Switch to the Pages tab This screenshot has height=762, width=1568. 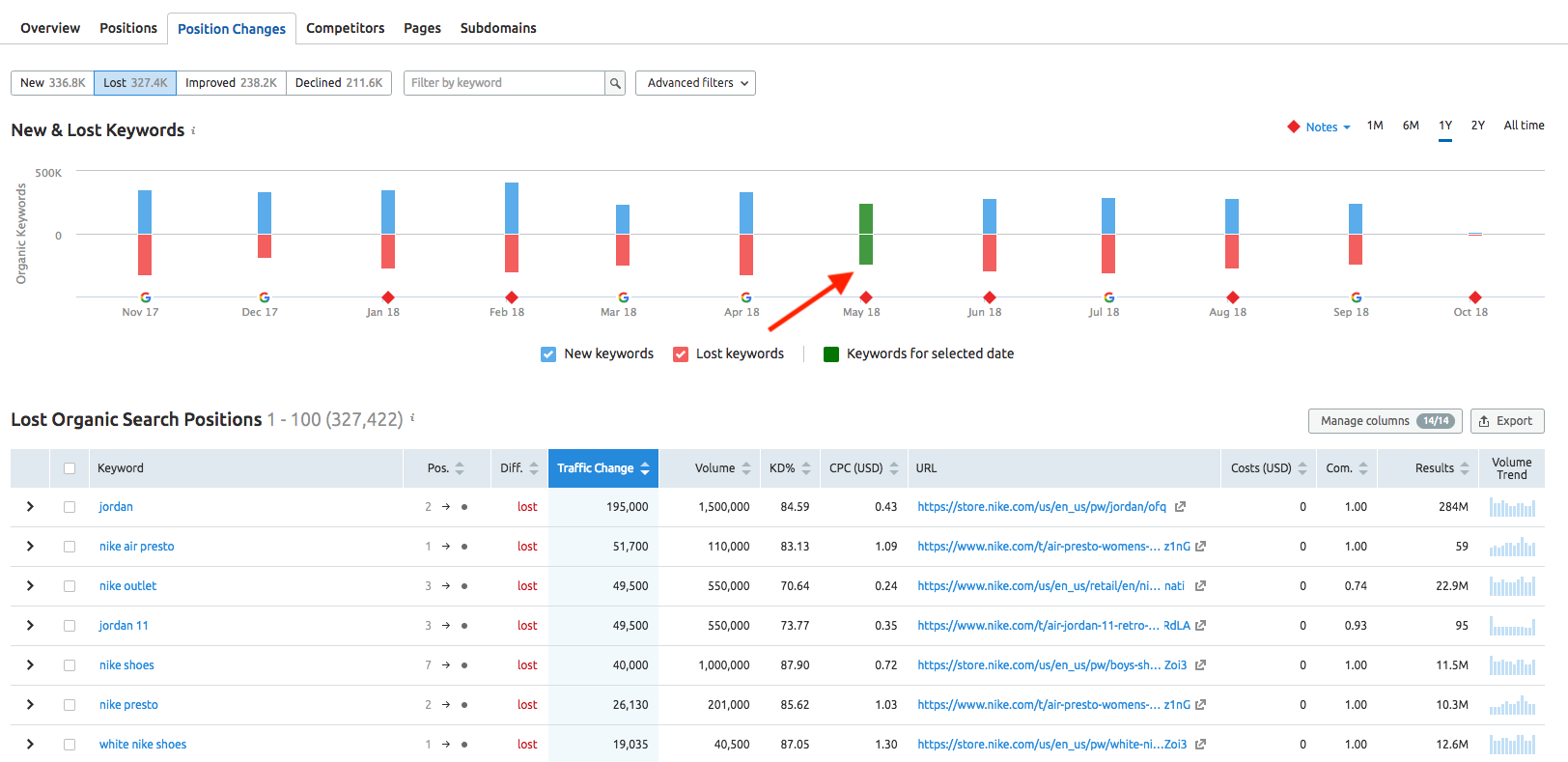point(422,28)
